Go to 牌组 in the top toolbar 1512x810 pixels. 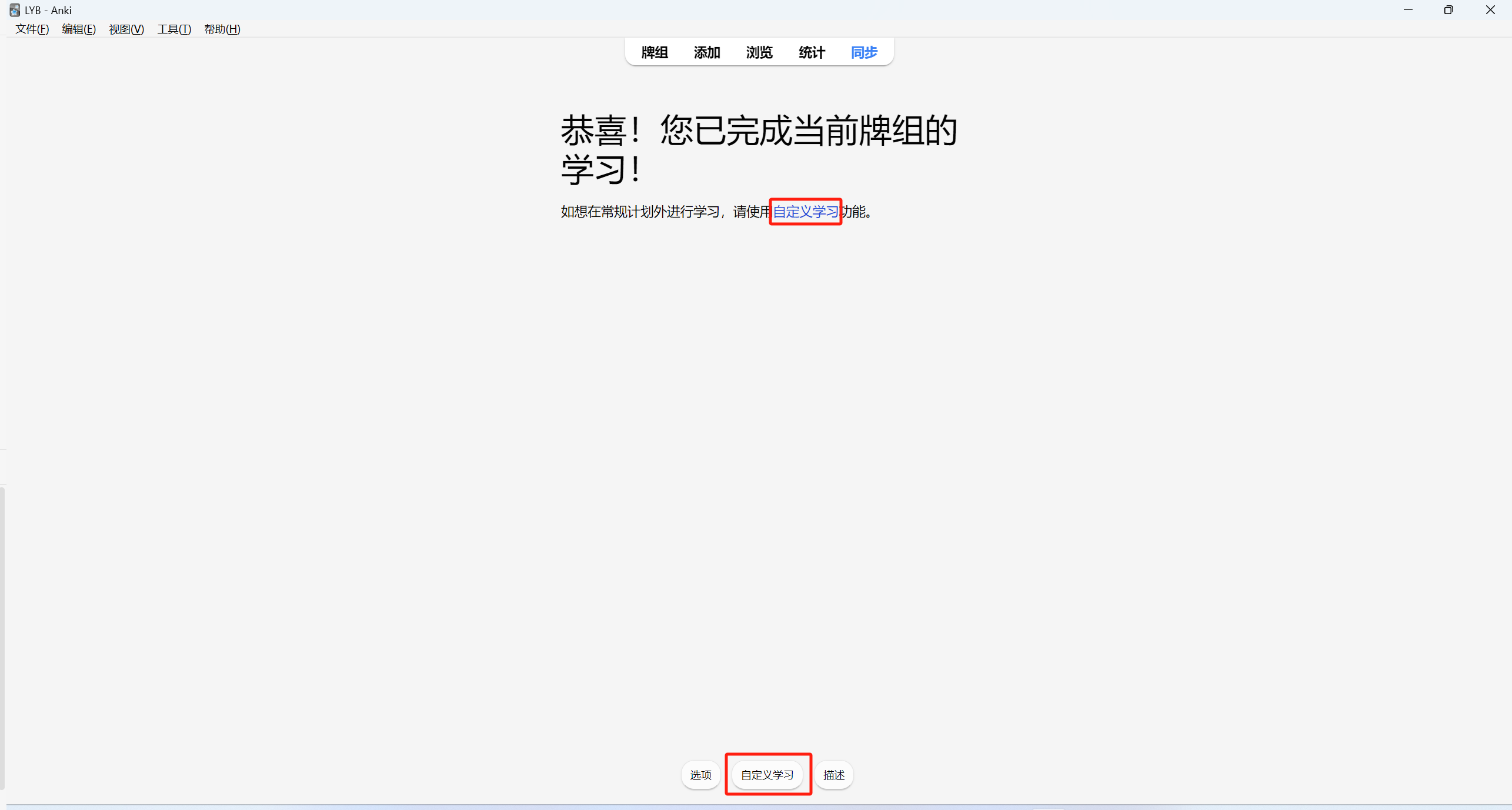(x=654, y=52)
